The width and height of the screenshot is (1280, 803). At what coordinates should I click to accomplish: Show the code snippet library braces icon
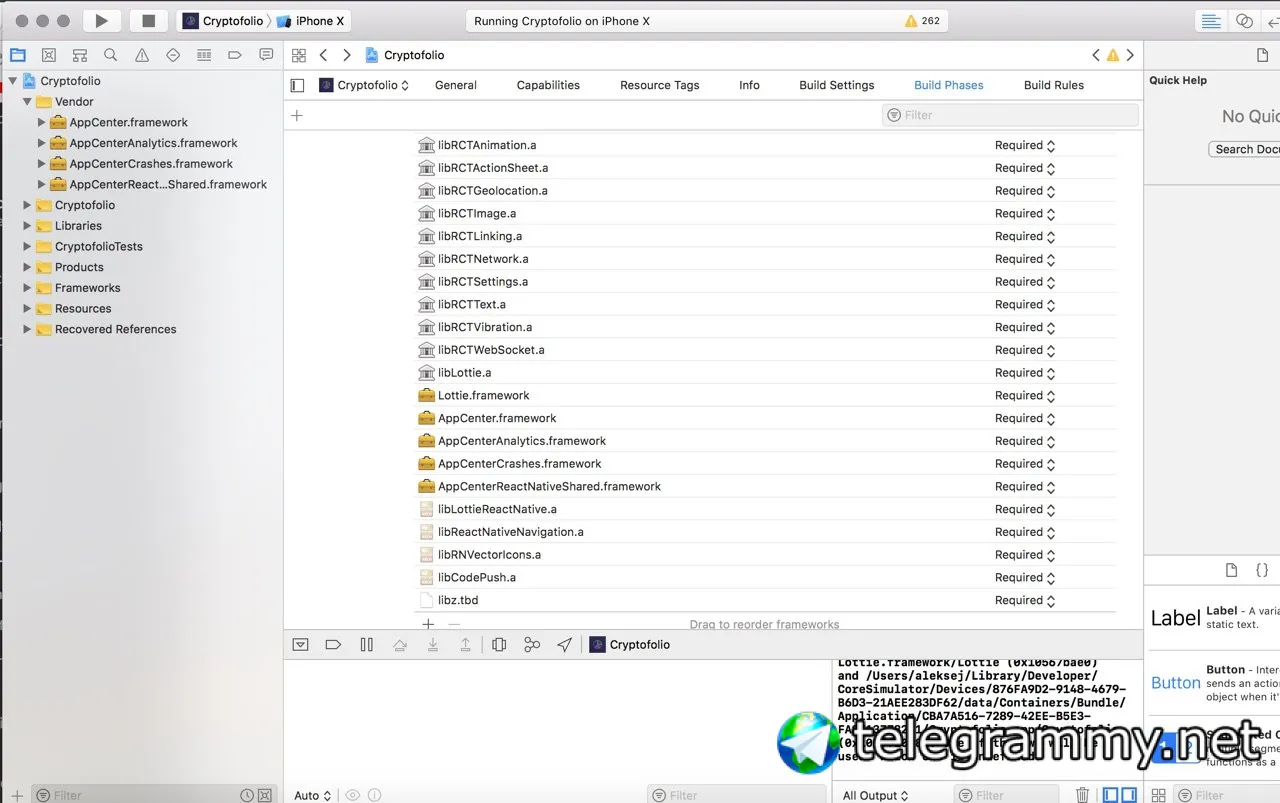pos(1262,570)
